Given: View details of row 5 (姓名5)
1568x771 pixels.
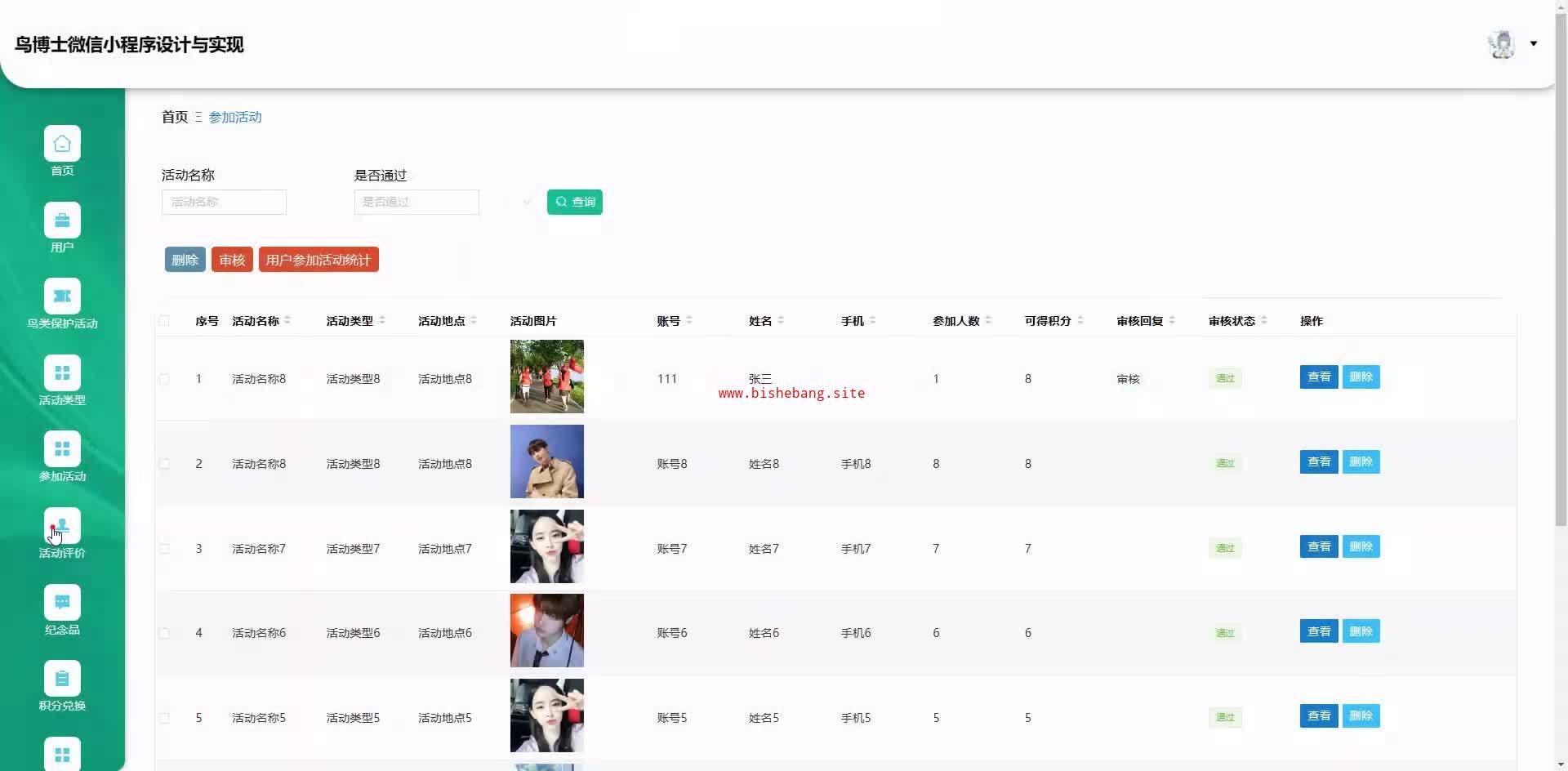Looking at the screenshot, I should point(1319,715).
